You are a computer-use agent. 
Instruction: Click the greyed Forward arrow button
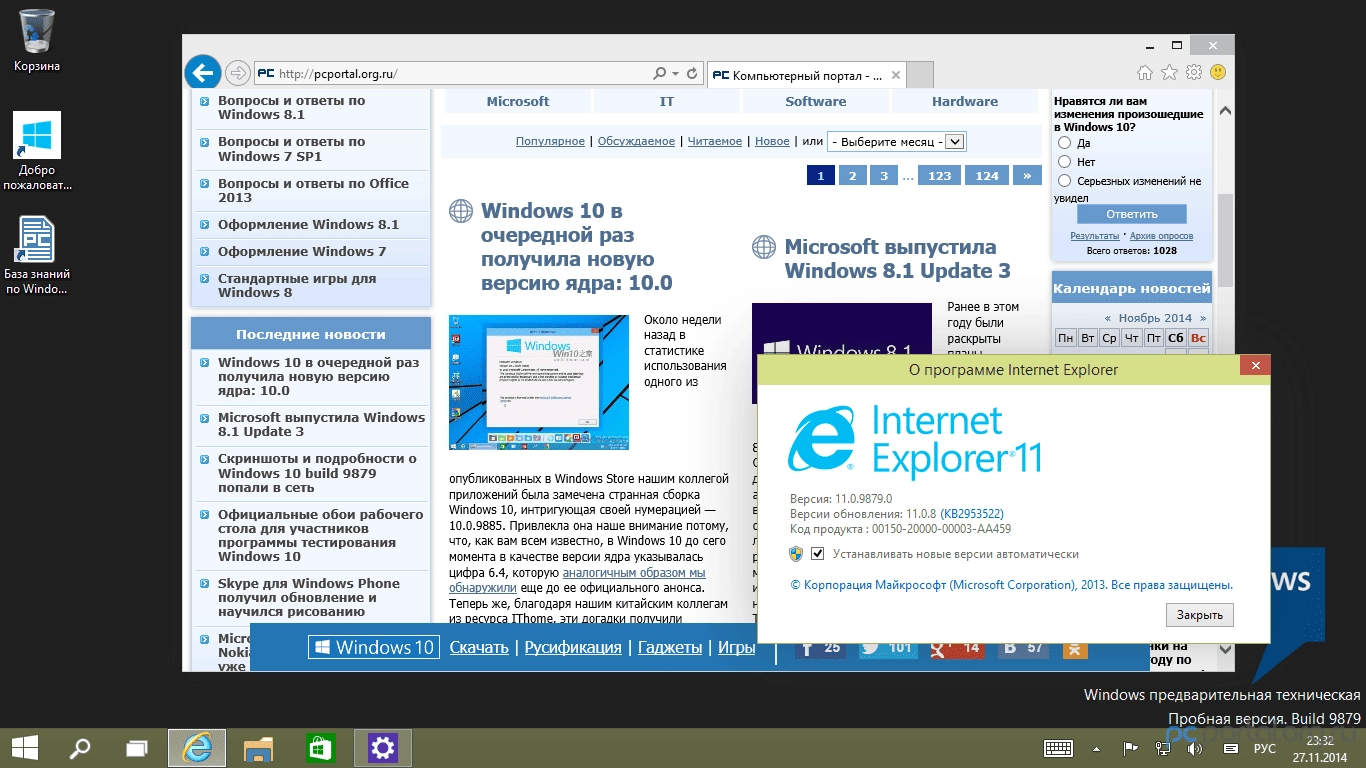coord(237,73)
